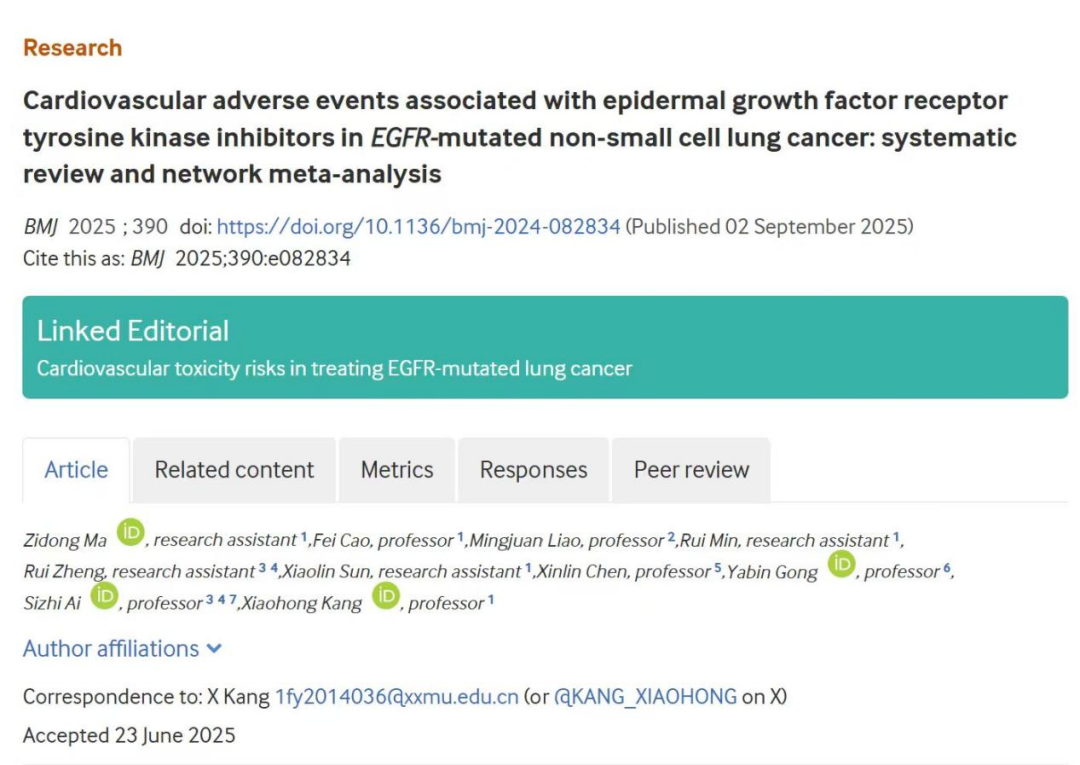The image size is (1080, 765).
Task: Open the DOI link for the article
Action: (419, 227)
